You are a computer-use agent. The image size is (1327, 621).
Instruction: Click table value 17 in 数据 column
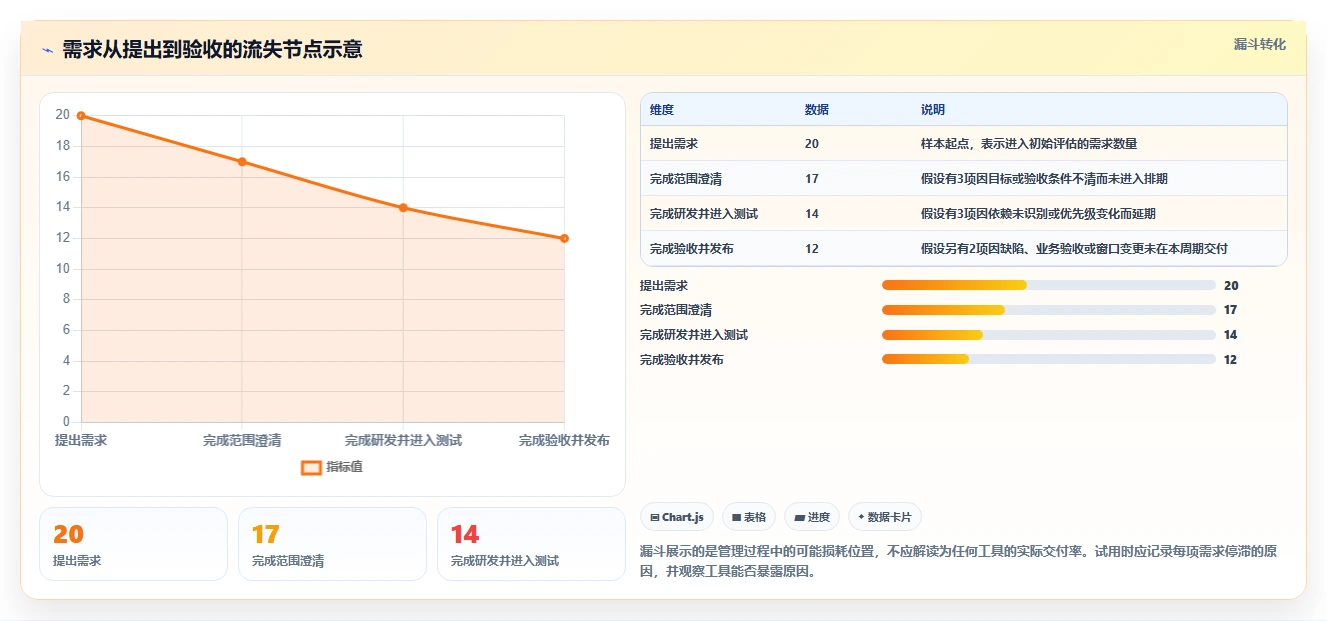pyautogui.click(x=811, y=179)
